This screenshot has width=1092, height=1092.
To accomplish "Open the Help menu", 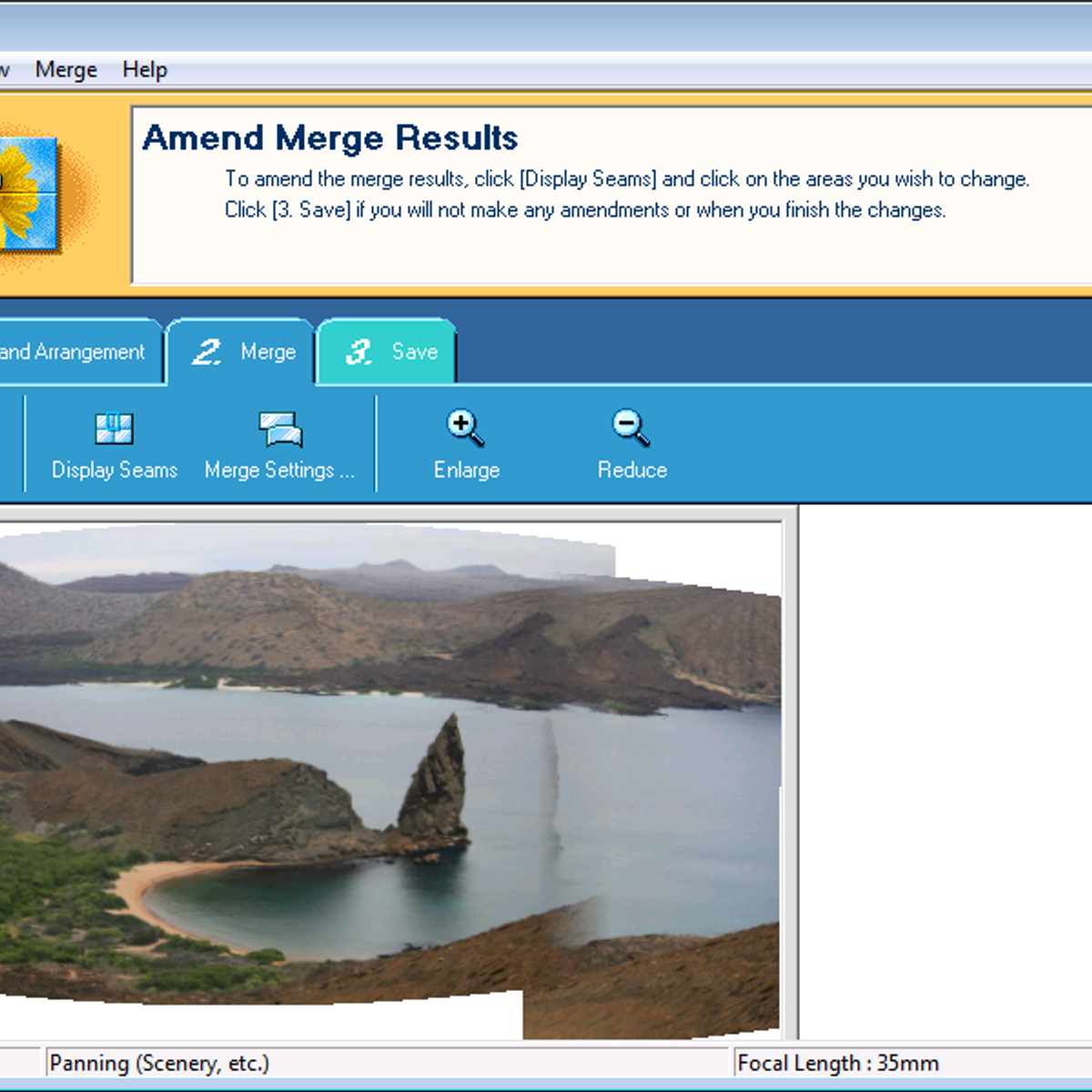I will (145, 70).
